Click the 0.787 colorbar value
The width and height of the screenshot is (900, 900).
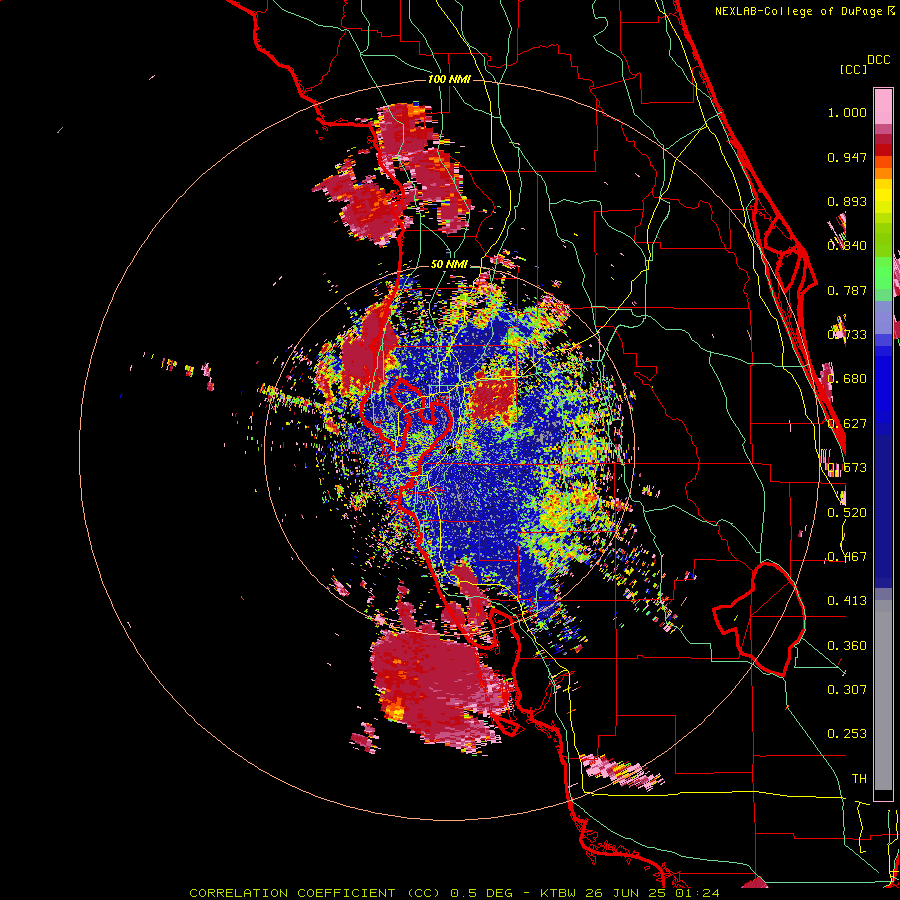(847, 290)
